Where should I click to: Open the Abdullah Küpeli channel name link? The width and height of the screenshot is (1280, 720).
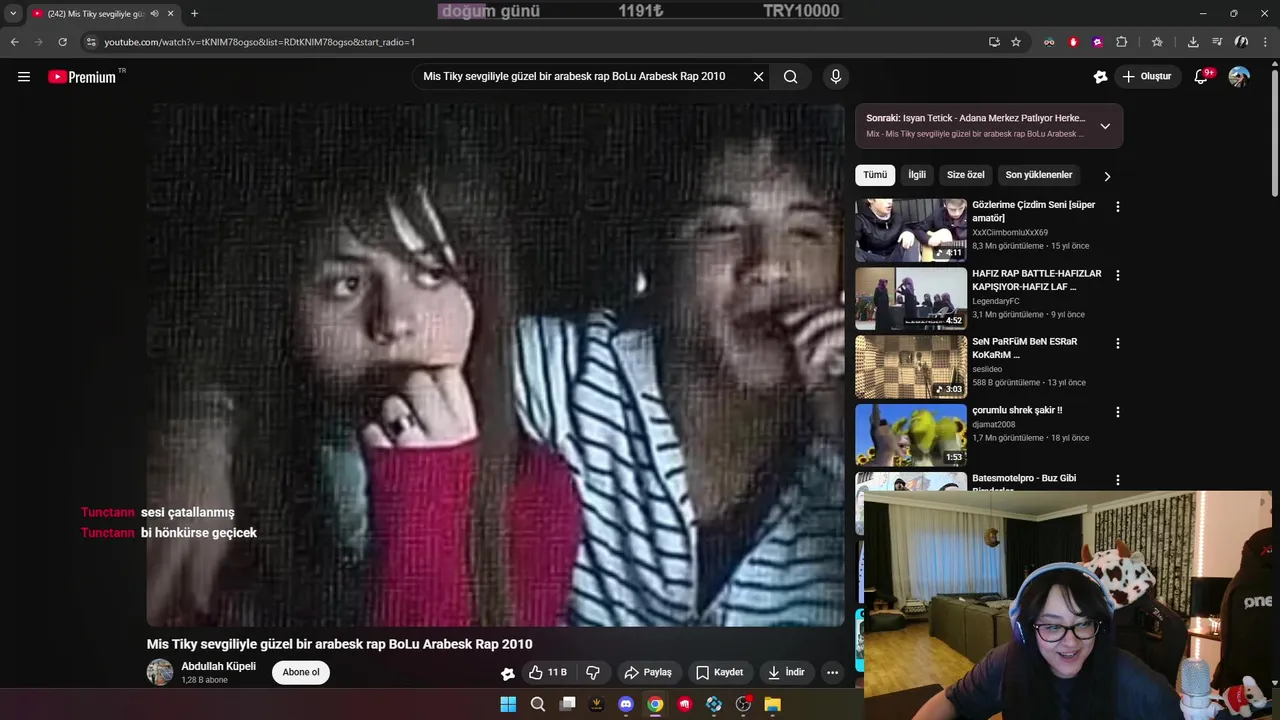tap(218, 666)
